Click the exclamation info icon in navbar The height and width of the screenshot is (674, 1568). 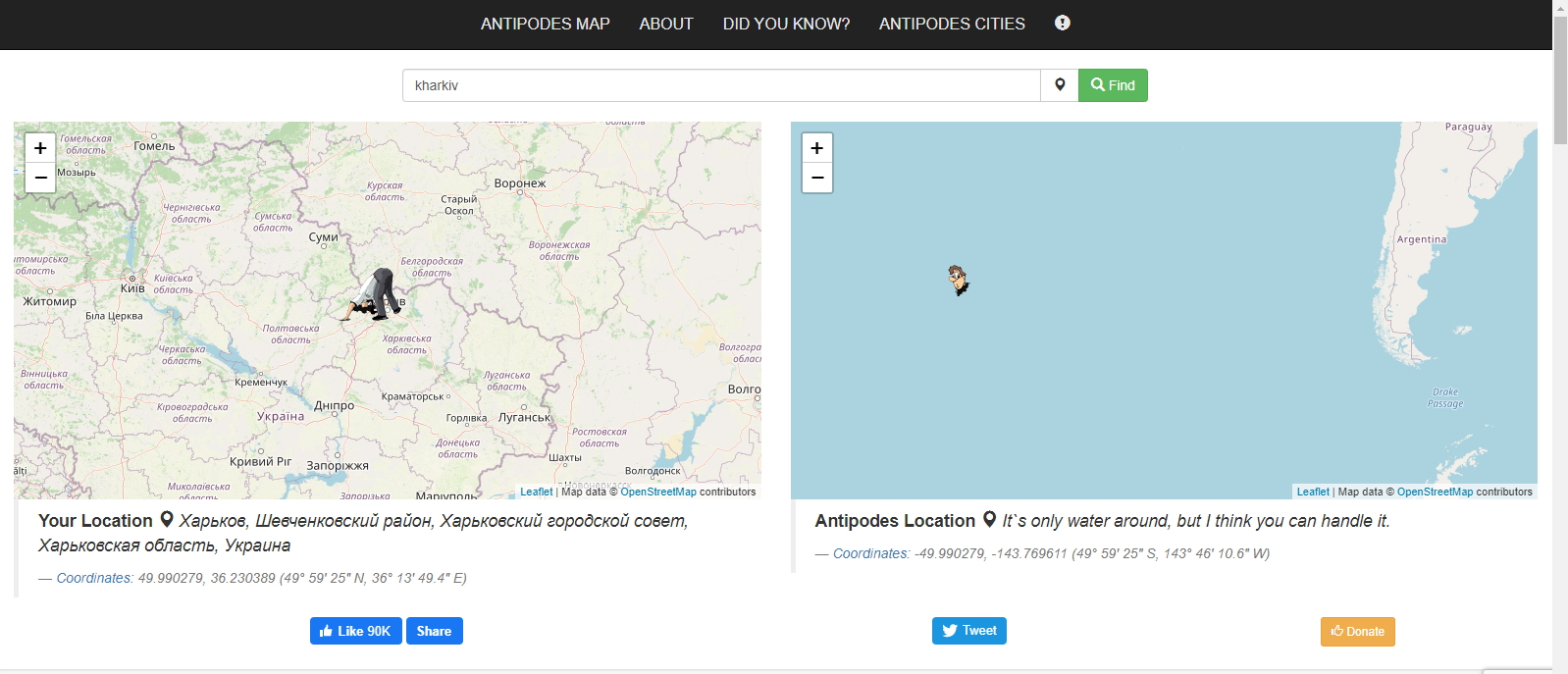(x=1062, y=23)
